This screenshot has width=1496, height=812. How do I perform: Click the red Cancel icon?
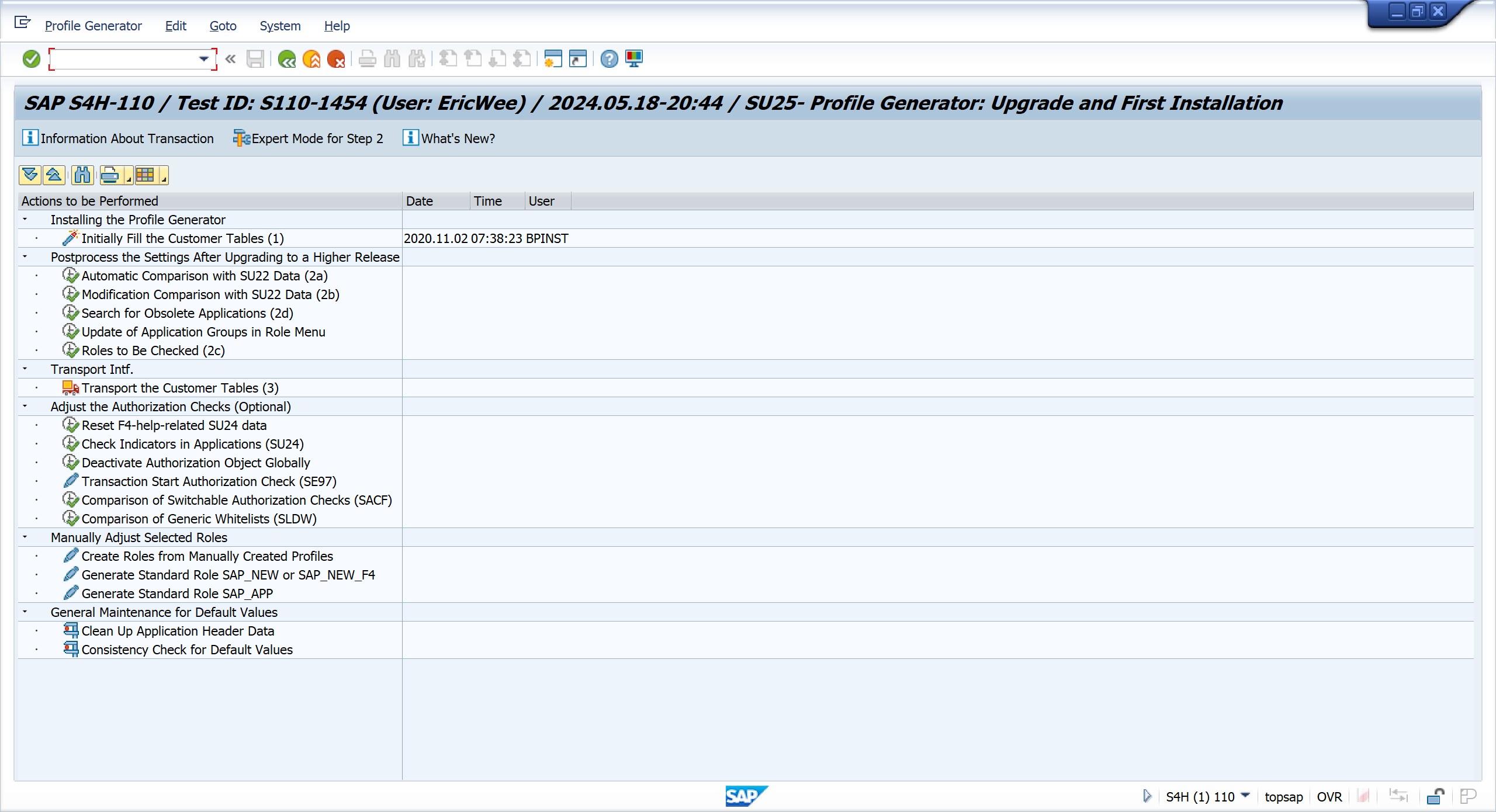tap(336, 59)
